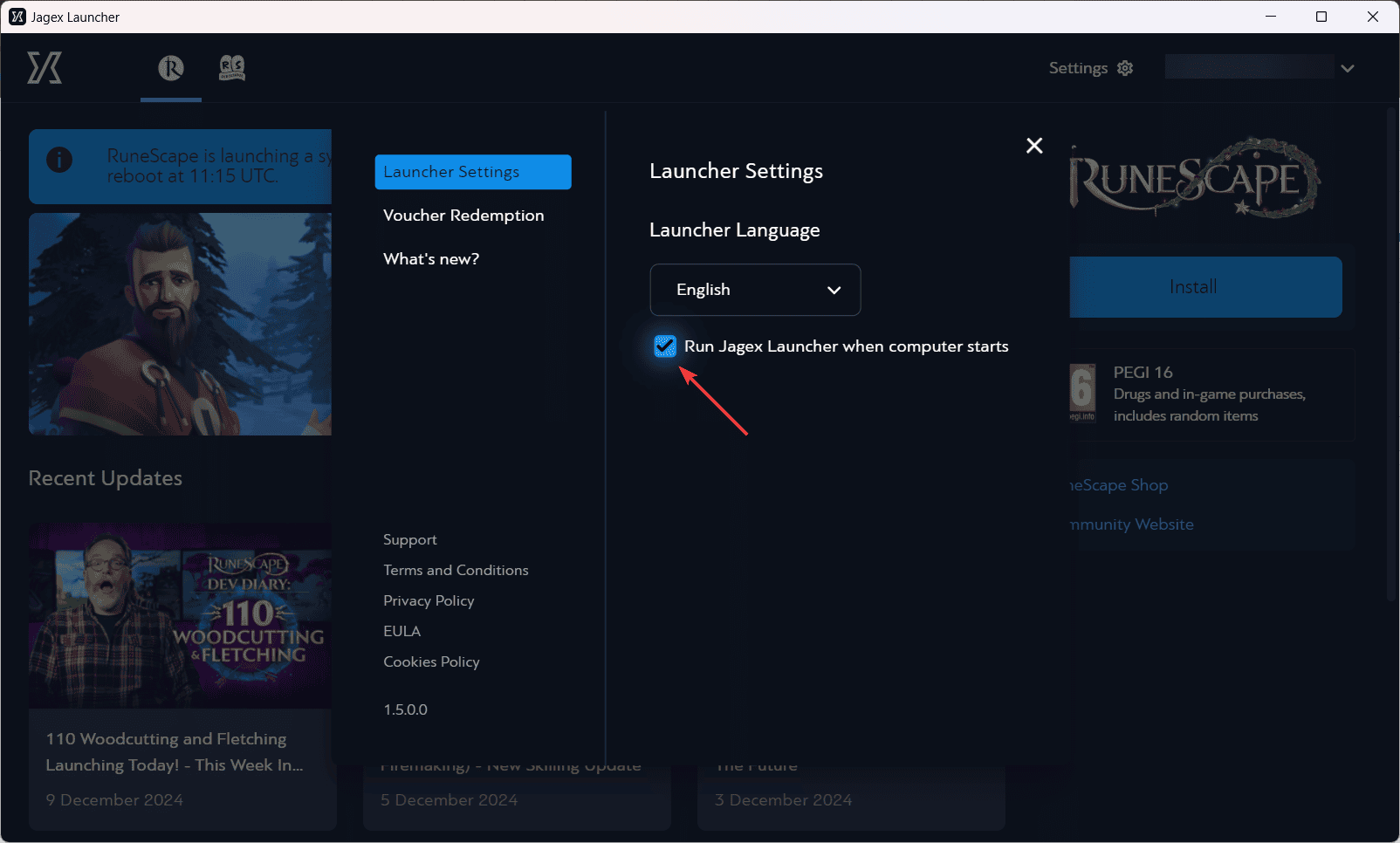
Task: Open the RuneScape Shop link
Action: 1119,485
